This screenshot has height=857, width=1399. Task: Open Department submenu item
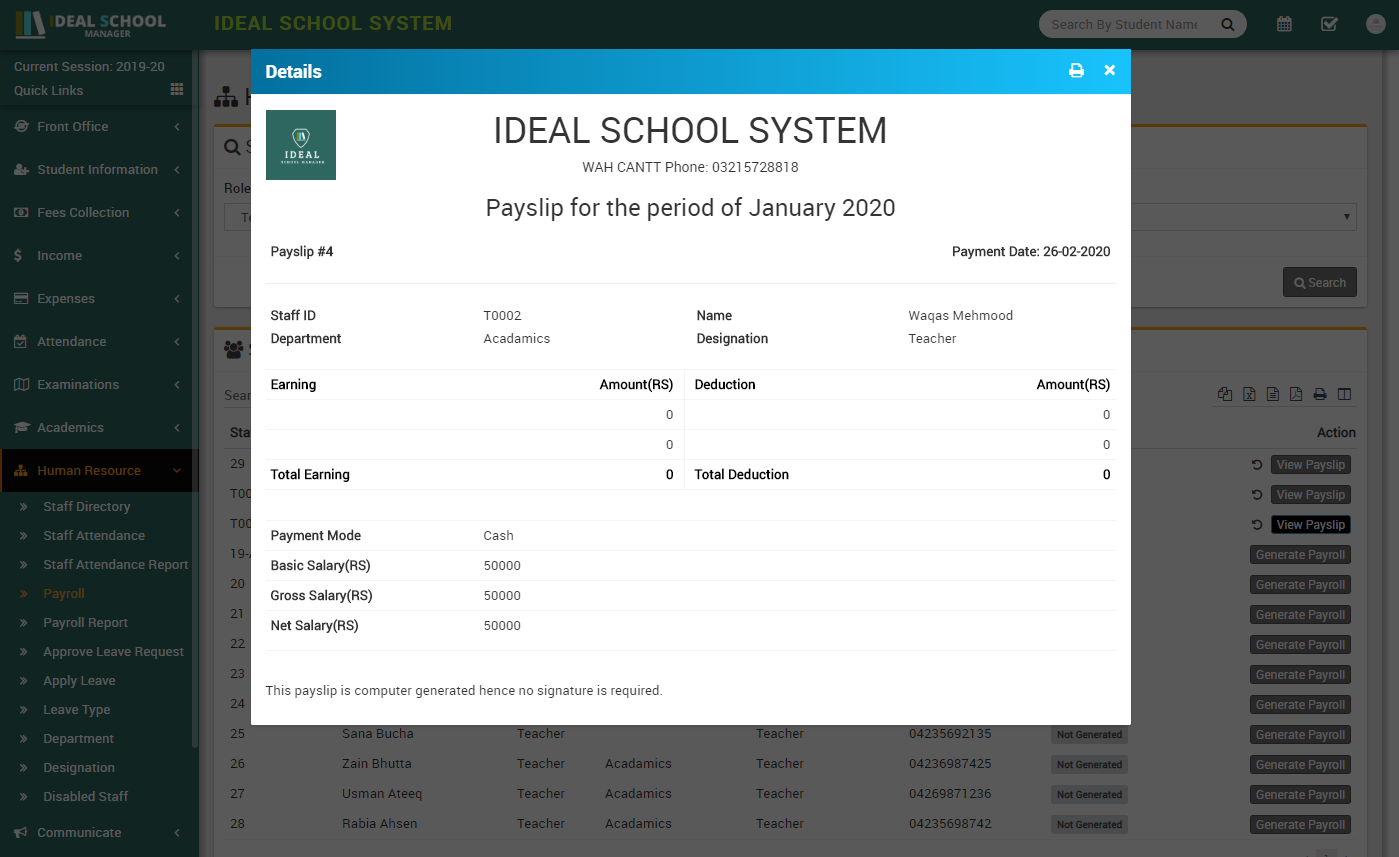[x=79, y=739]
